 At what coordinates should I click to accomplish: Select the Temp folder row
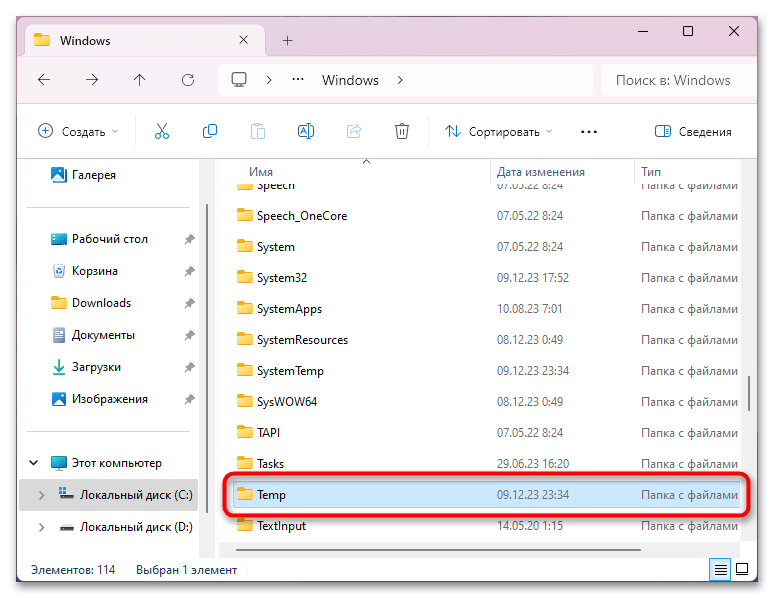(x=486, y=495)
